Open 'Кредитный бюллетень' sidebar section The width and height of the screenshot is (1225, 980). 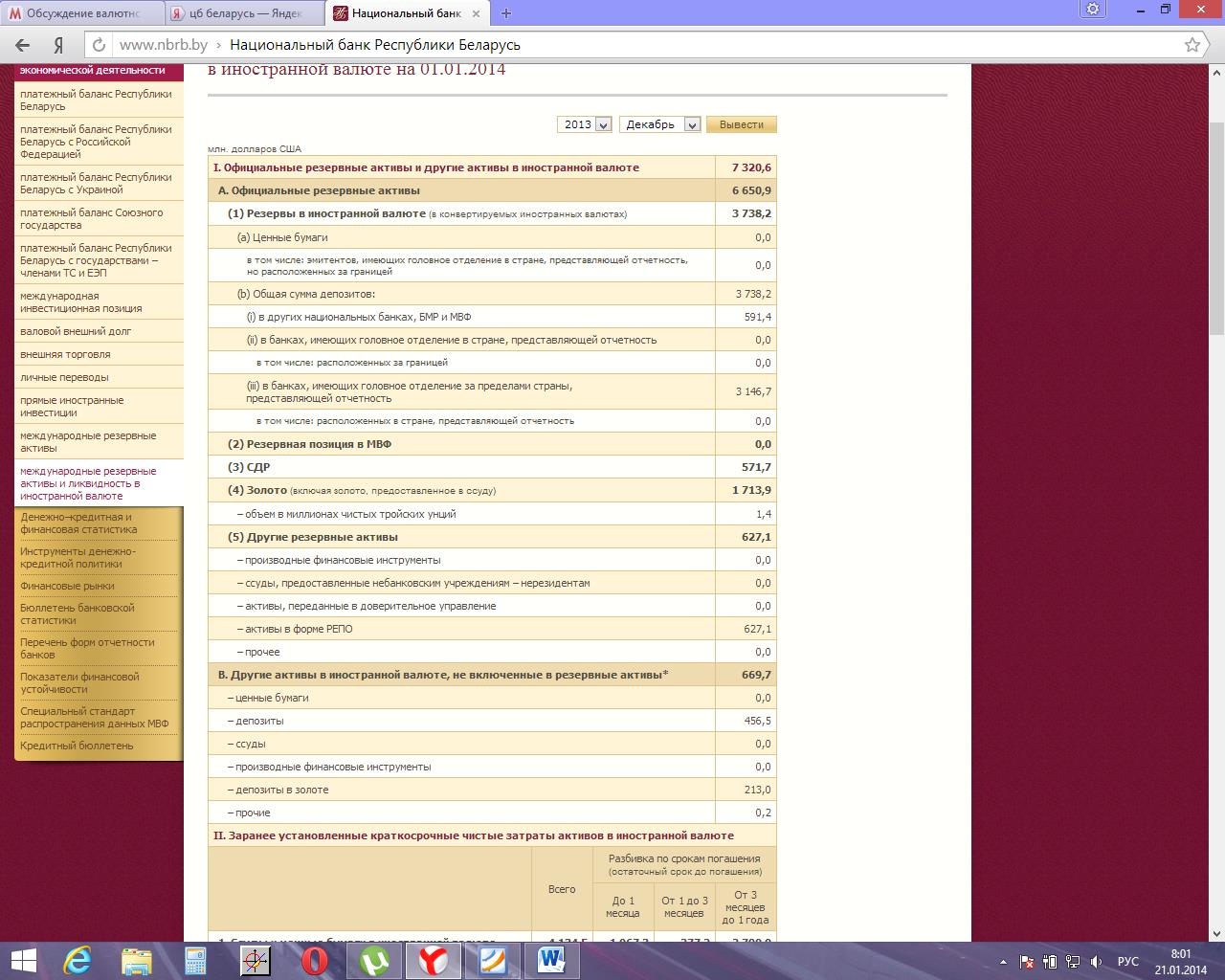(77, 746)
